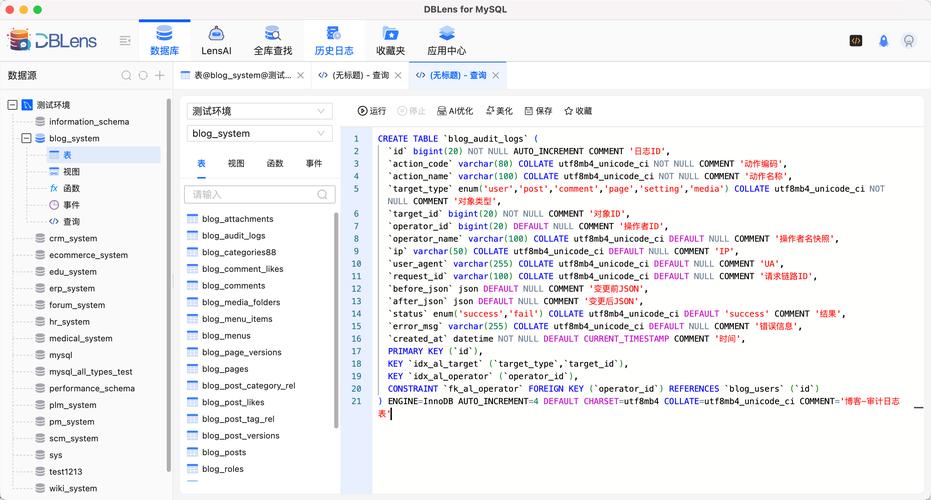Viewport: 931px width, 500px height.
Task: Click the 全库查找 global search icon
Action: pyautogui.click(x=272, y=34)
